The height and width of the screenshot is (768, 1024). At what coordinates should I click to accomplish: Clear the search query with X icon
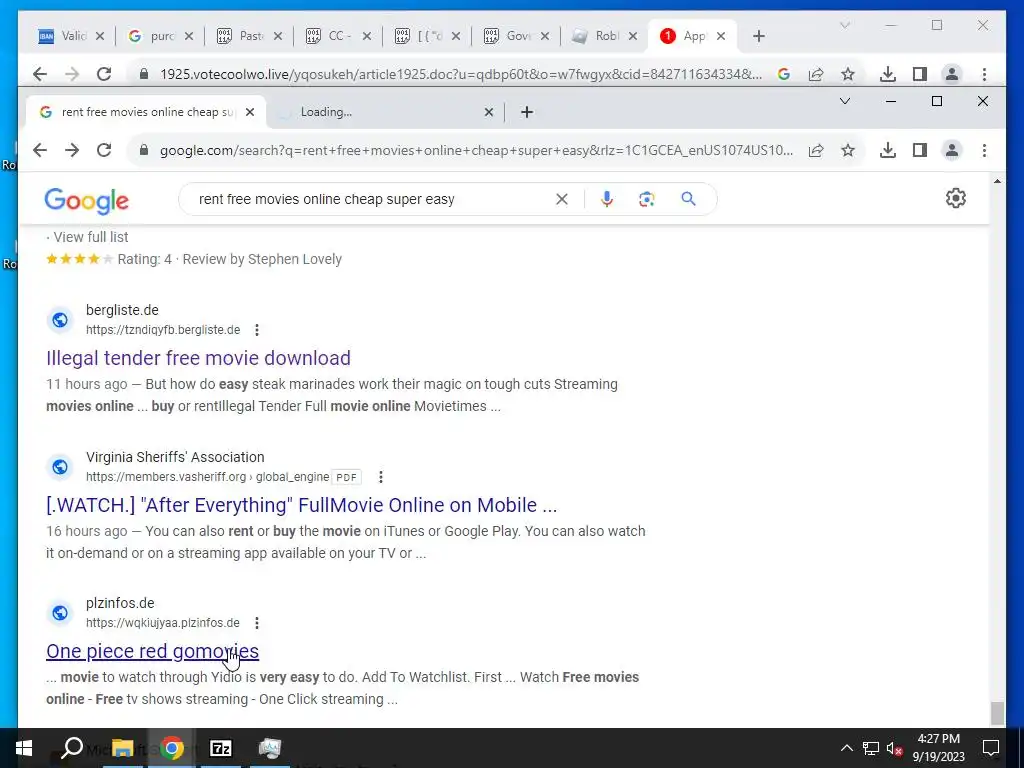(x=562, y=199)
